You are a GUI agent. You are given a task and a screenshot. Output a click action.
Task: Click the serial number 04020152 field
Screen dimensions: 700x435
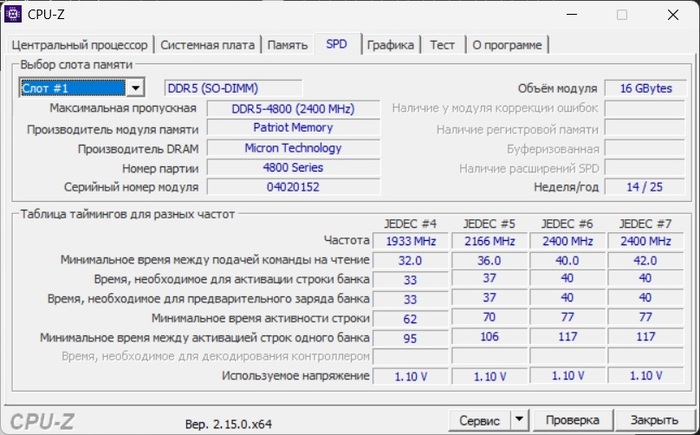tap(293, 187)
